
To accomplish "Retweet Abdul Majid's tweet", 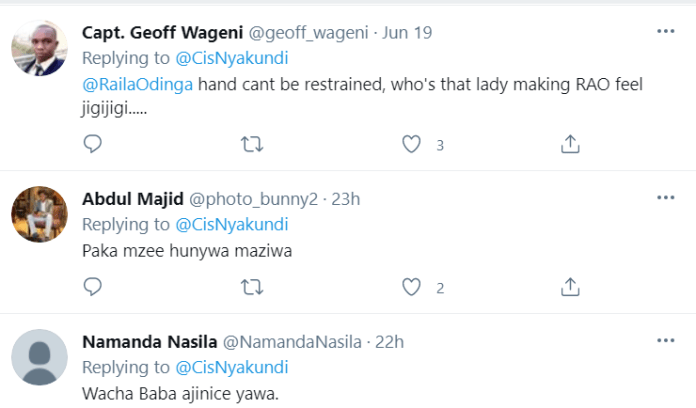I will [x=252, y=288].
